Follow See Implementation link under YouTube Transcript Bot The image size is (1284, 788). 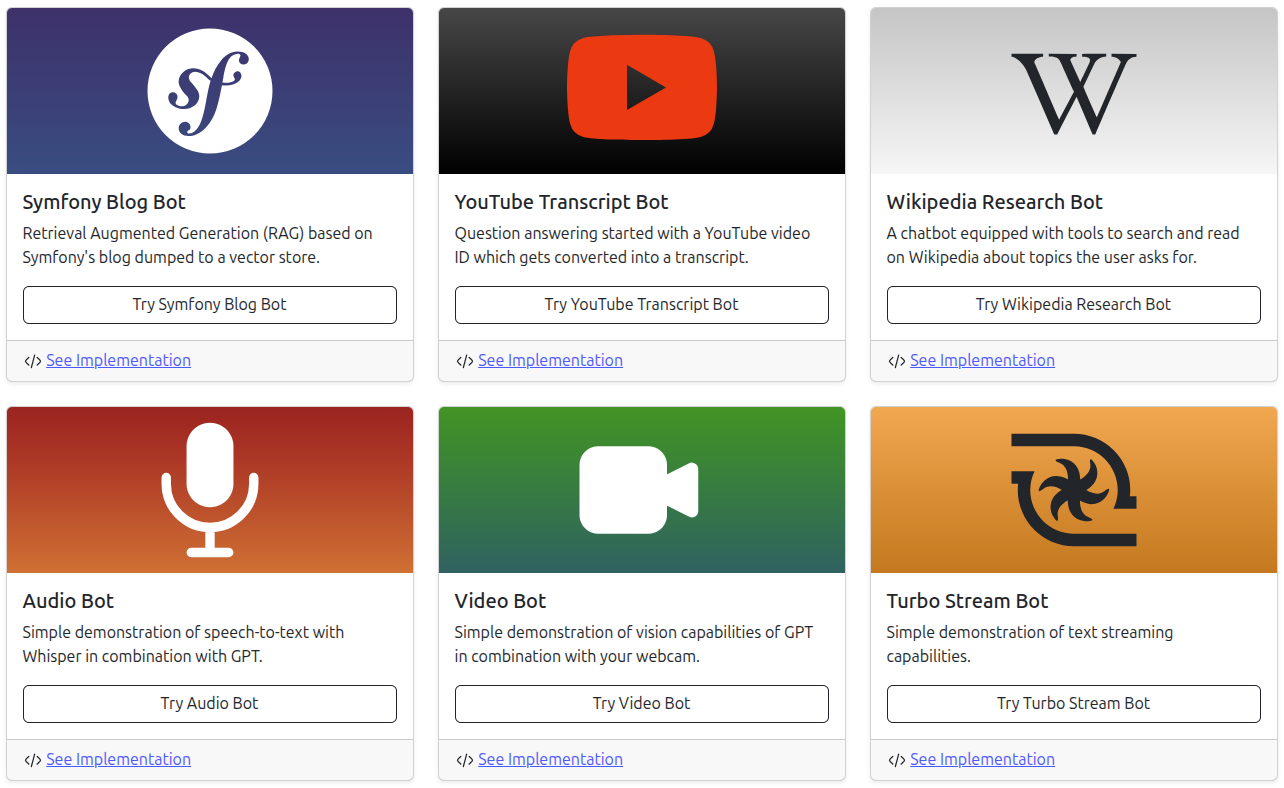click(x=550, y=360)
